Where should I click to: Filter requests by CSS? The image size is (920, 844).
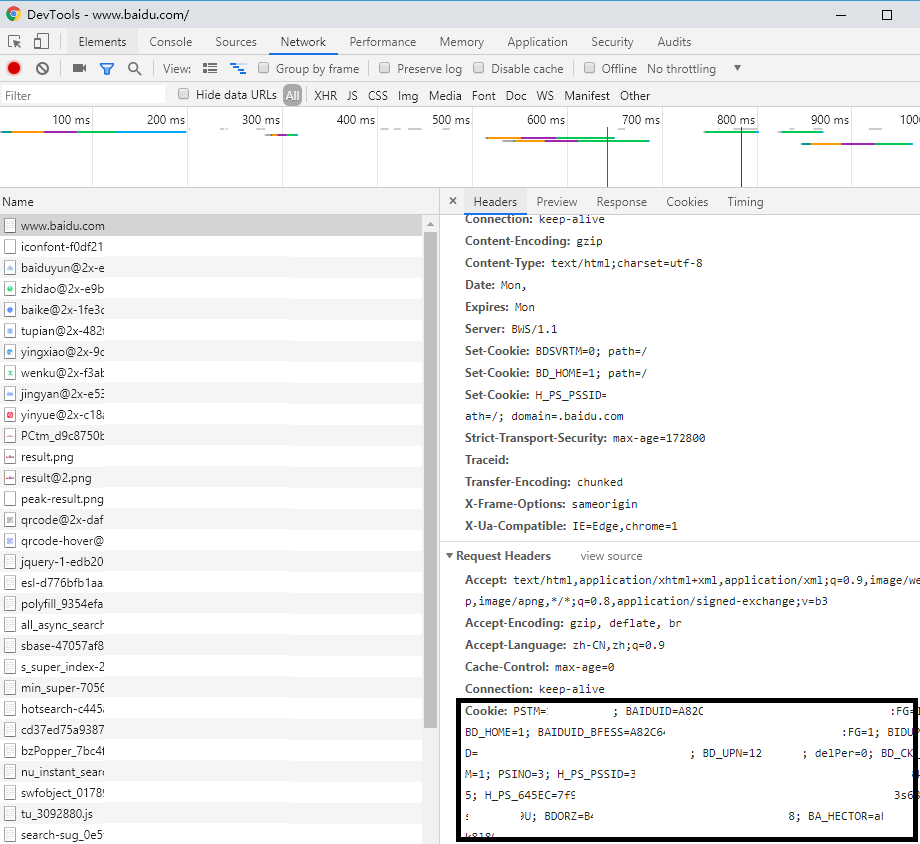coord(378,95)
